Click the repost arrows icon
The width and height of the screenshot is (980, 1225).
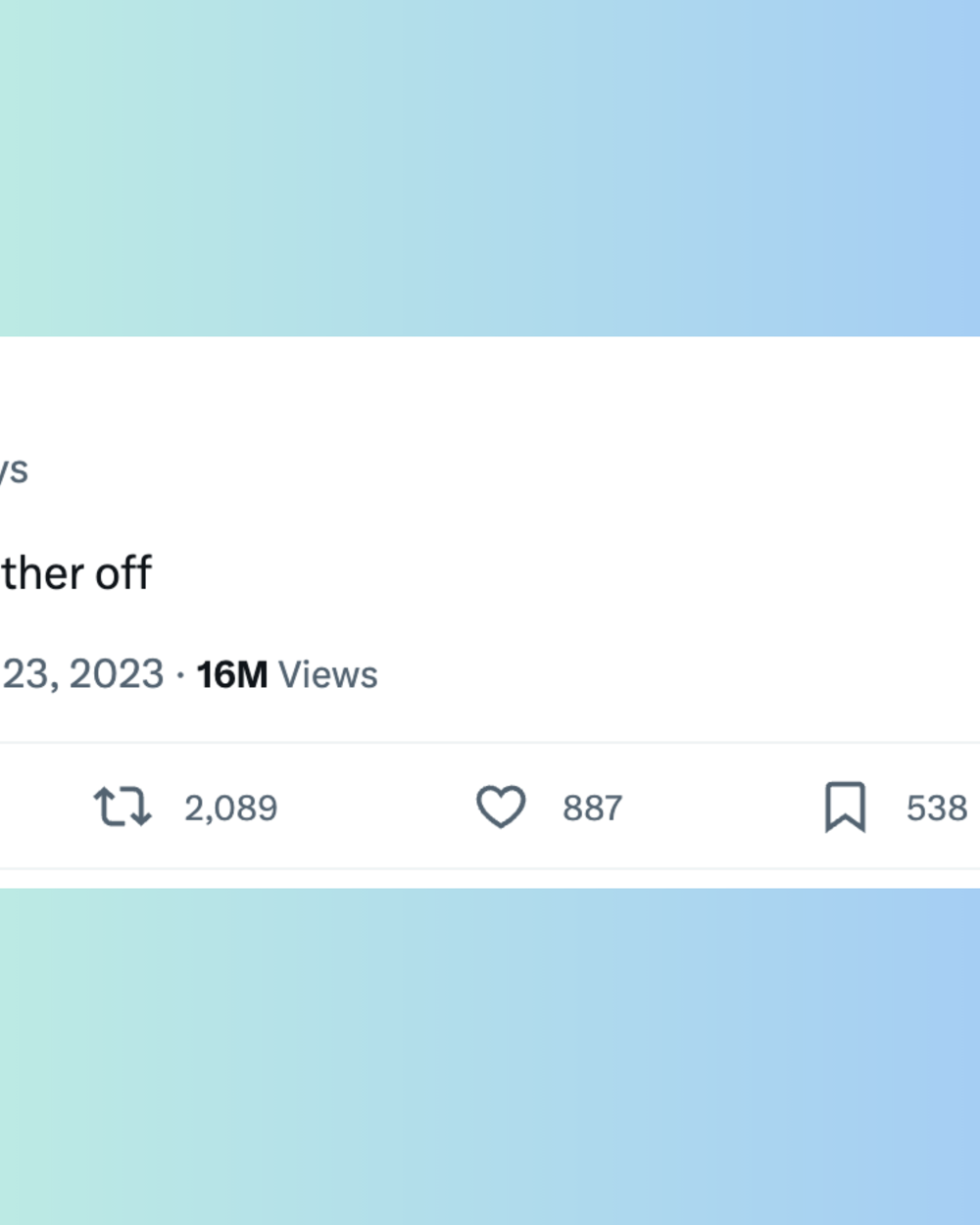coord(122,808)
